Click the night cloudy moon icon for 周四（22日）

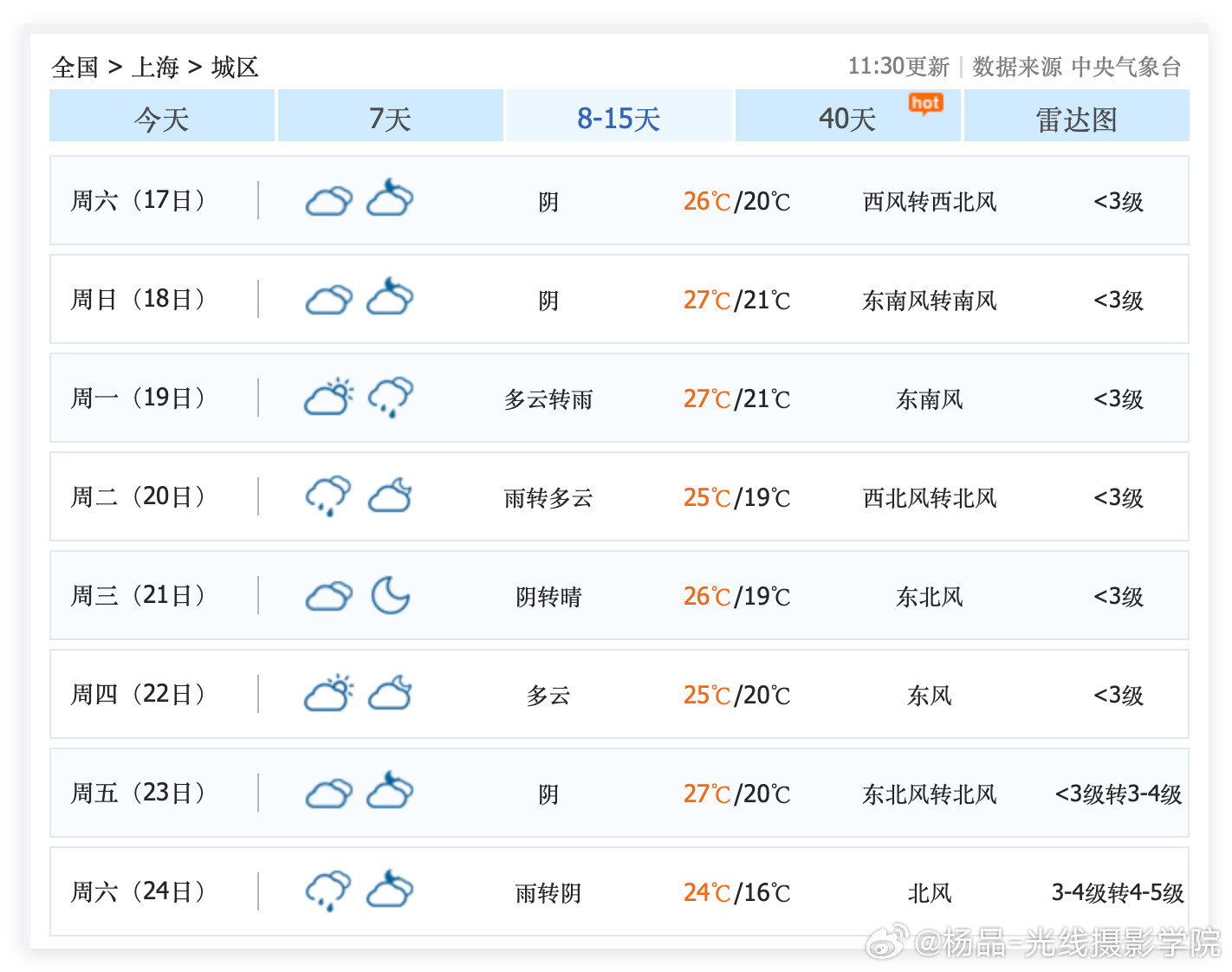(391, 693)
